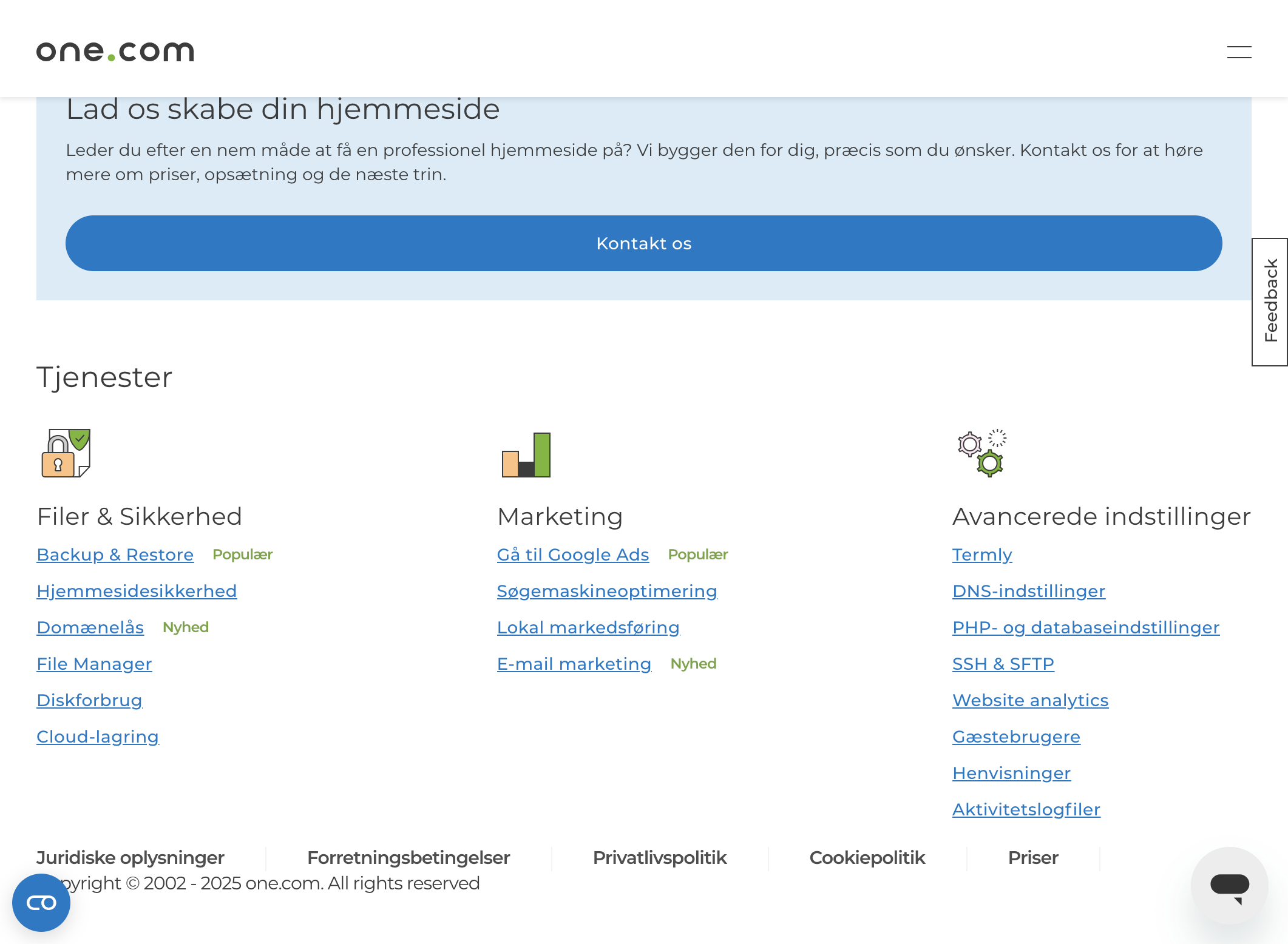Screen dimensions: 1288x944
Task: Click the Filer & Sikkerhed padlock icon
Action: click(66, 453)
